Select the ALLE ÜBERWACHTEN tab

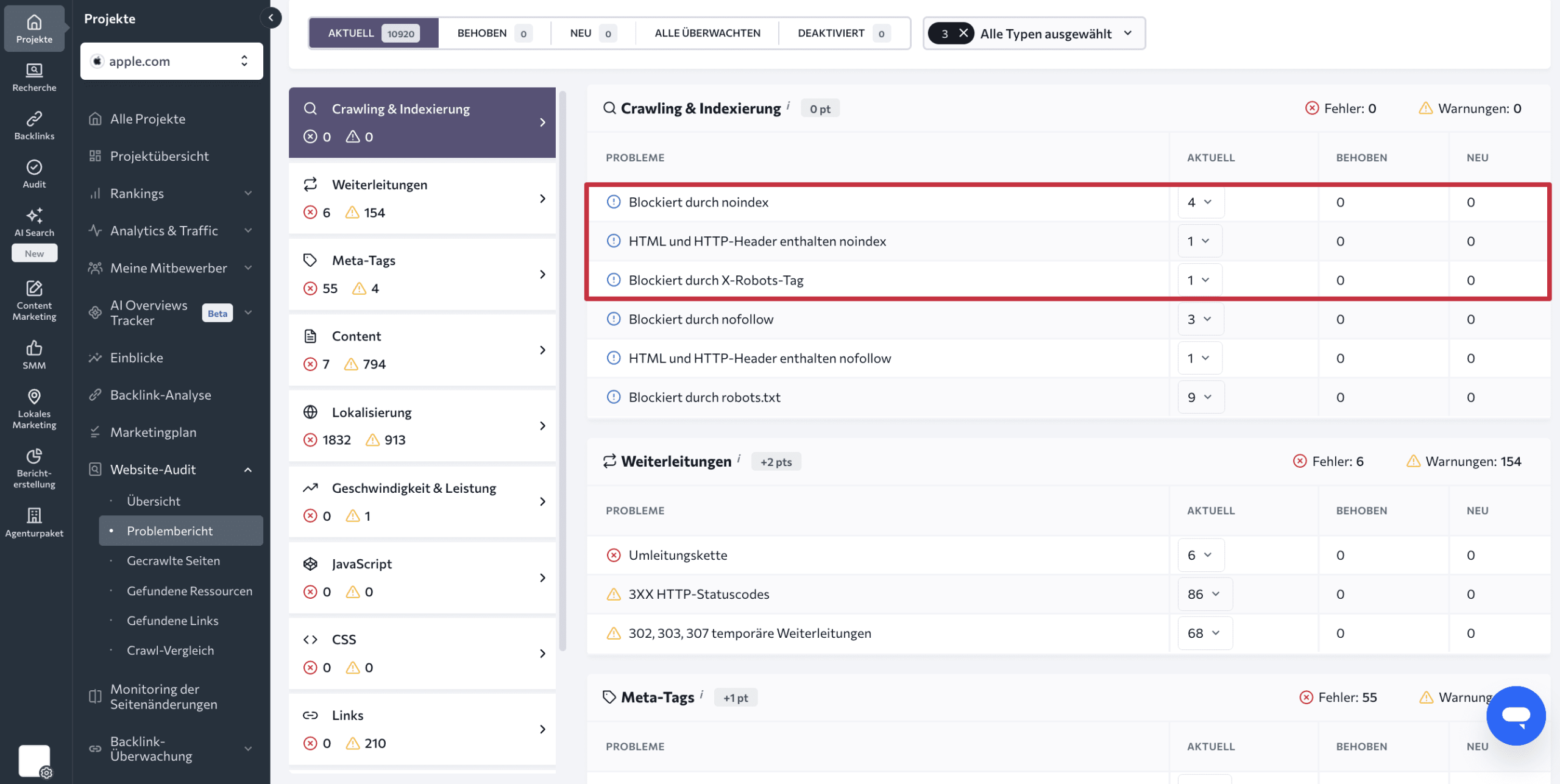[x=707, y=33]
